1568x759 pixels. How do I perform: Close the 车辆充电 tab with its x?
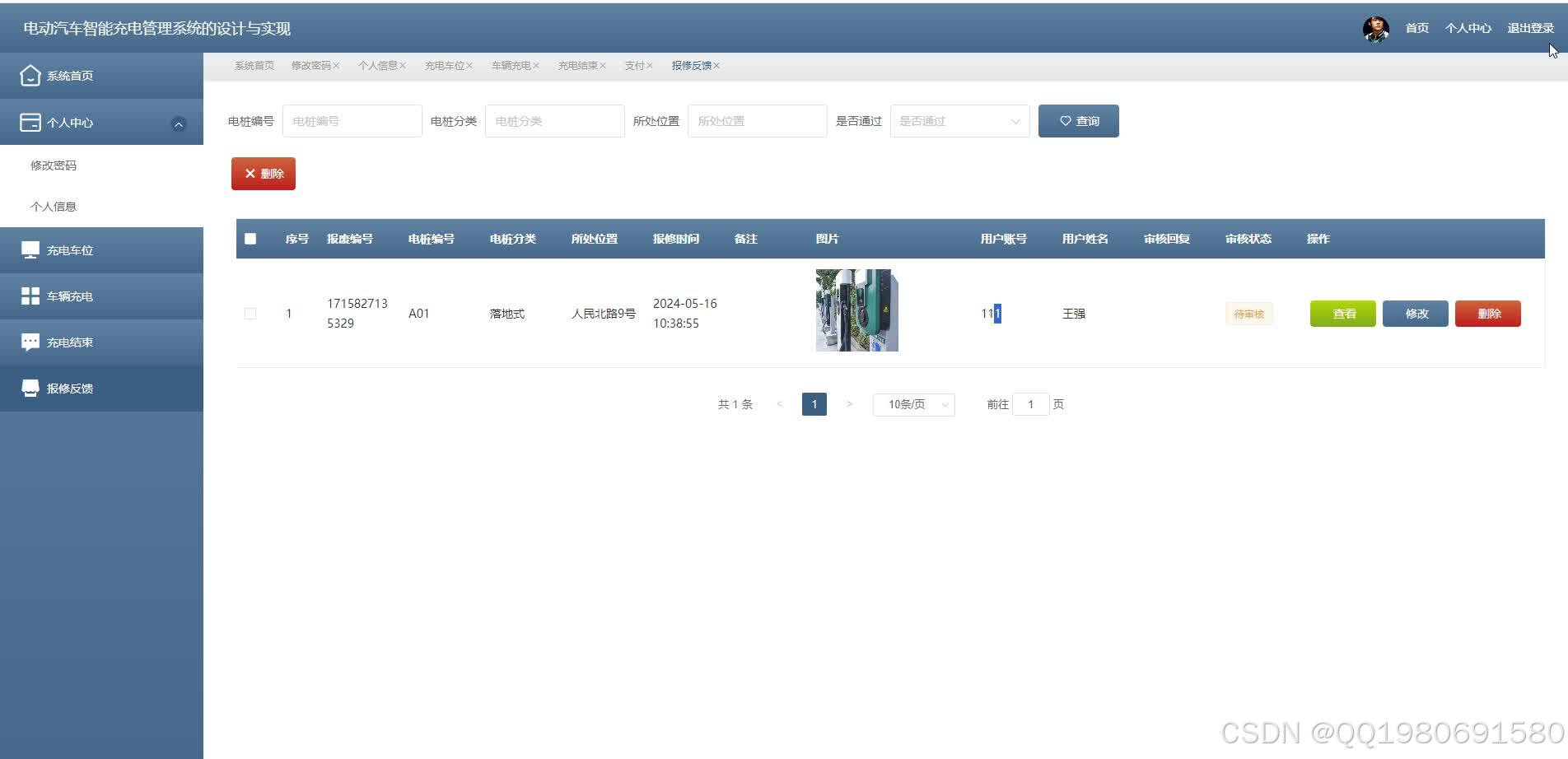pyautogui.click(x=536, y=66)
